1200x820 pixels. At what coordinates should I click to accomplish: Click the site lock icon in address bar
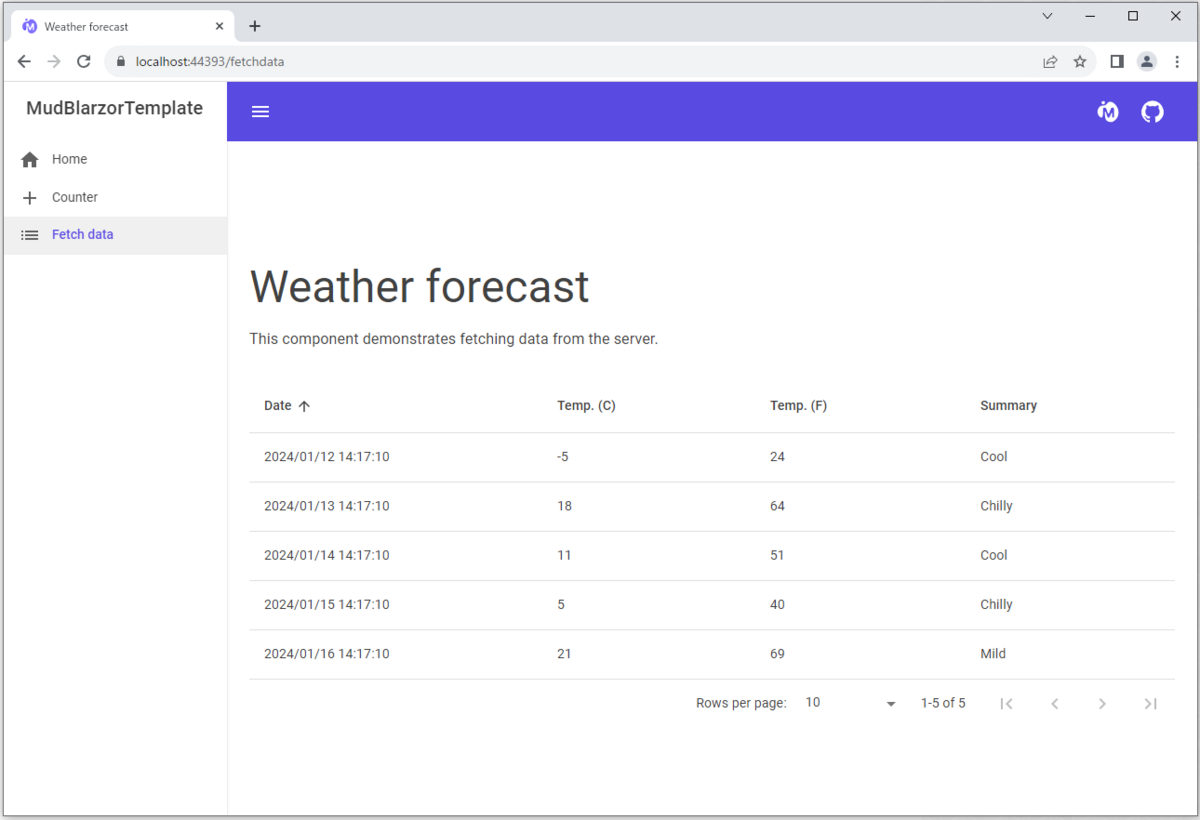point(121,62)
